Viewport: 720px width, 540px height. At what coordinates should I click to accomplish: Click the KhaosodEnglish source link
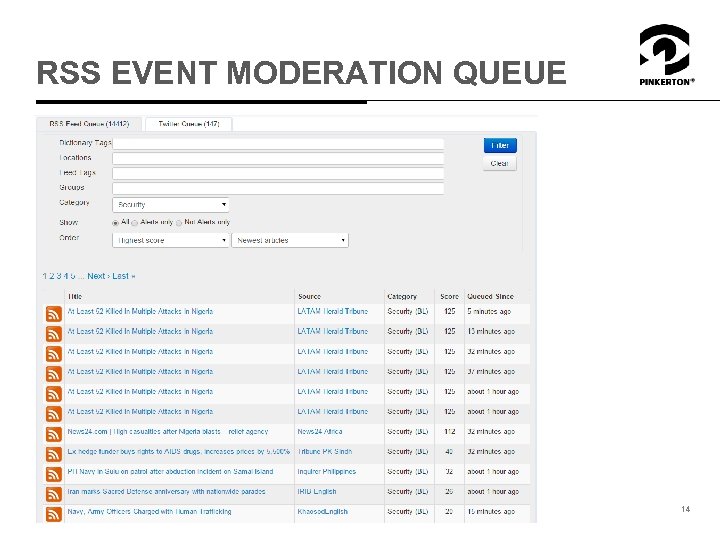pyautogui.click(x=322, y=512)
